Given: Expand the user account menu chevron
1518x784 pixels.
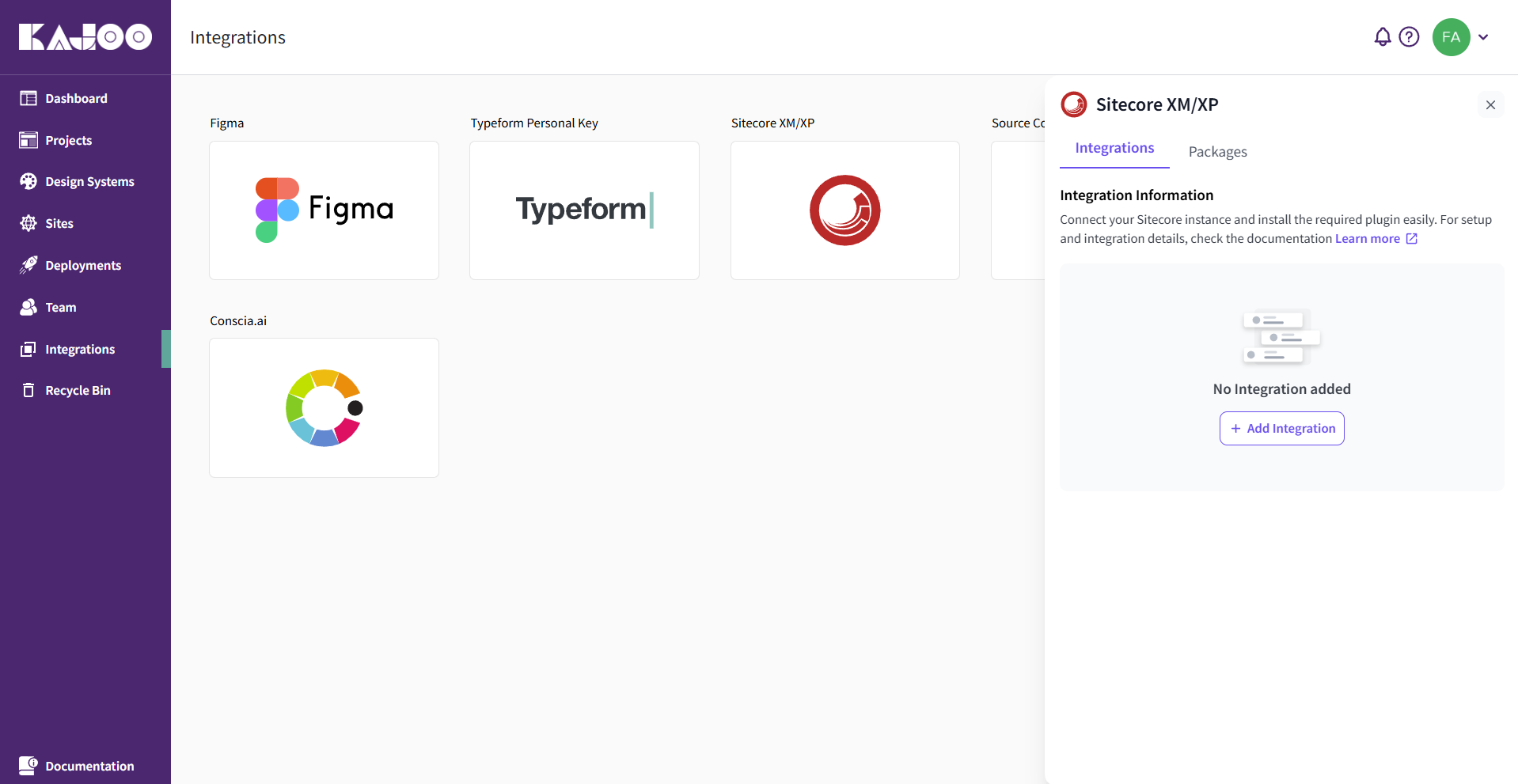Looking at the screenshot, I should click(x=1483, y=37).
